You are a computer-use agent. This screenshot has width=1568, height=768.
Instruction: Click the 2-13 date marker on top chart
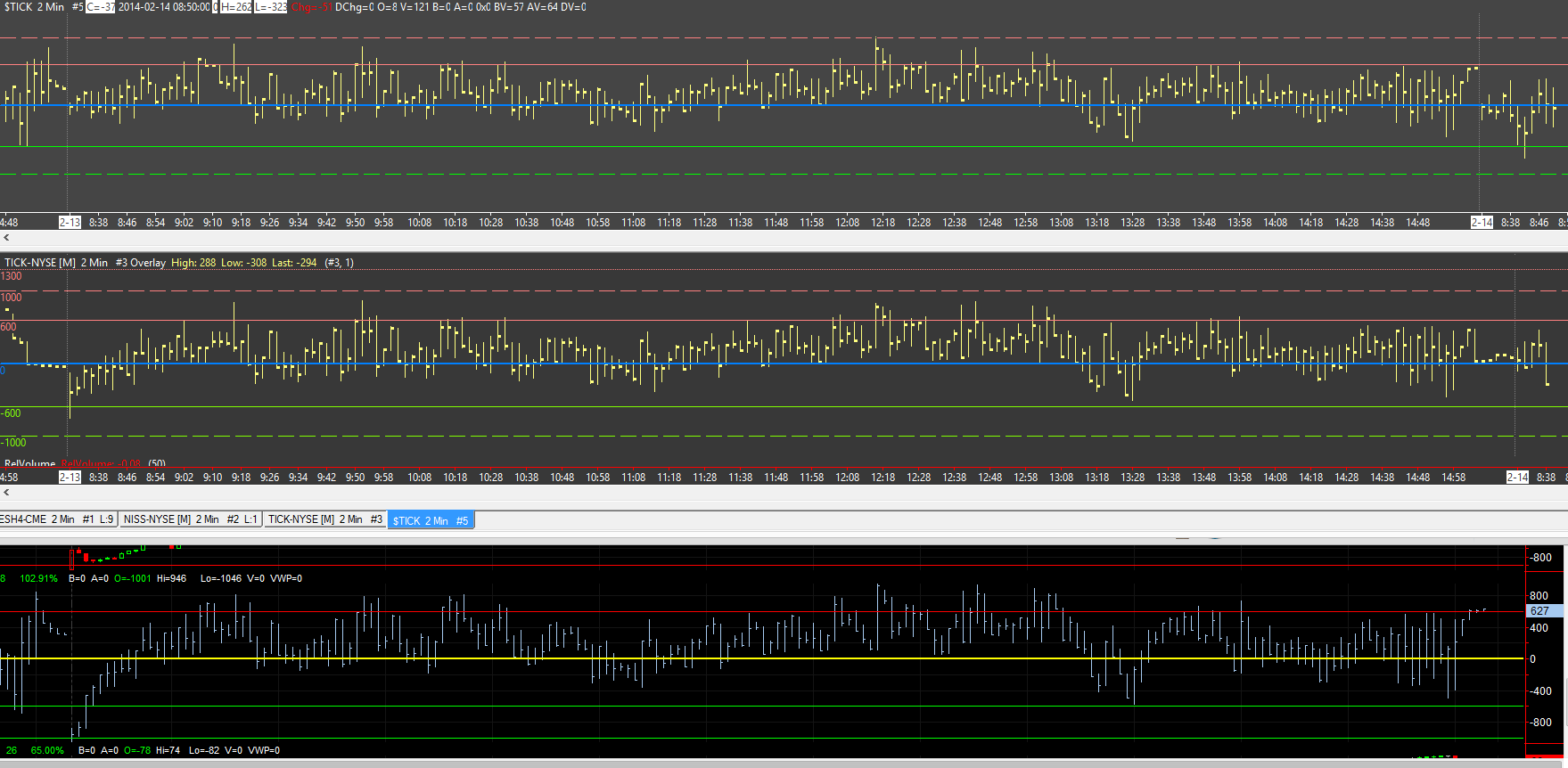pos(70,223)
